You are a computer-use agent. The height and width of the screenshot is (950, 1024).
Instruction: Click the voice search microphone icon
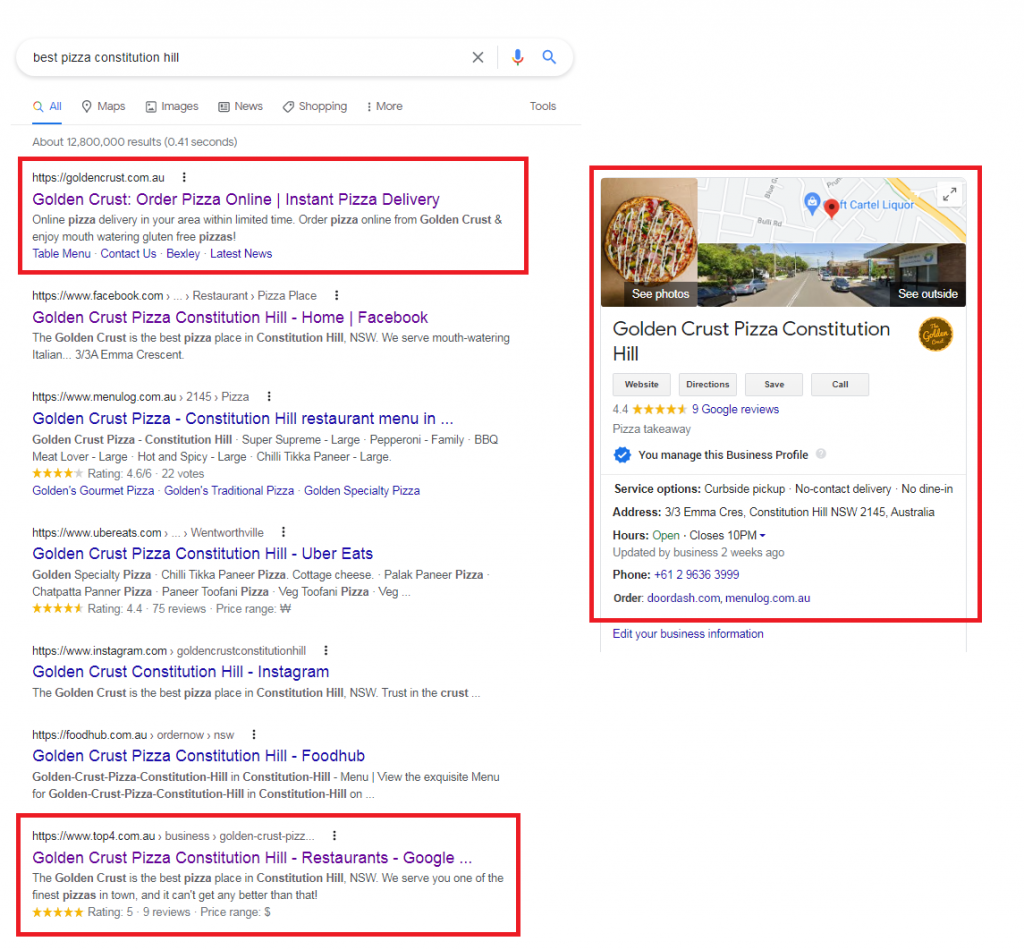point(517,58)
